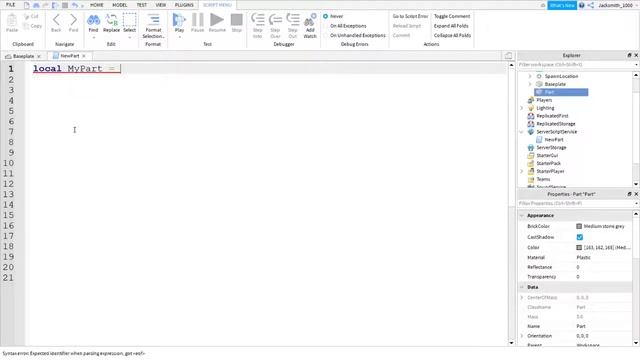Switch to the TEST ribbon tab
This screenshot has height=360, width=640.
(x=141, y=5)
